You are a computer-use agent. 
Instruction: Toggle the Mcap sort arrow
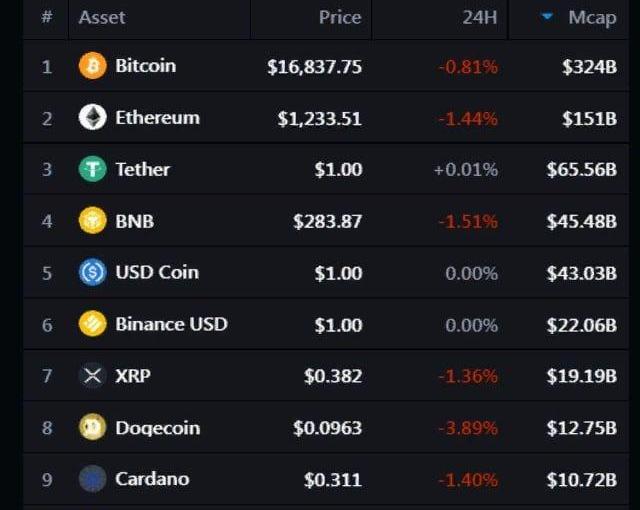(547, 17)
